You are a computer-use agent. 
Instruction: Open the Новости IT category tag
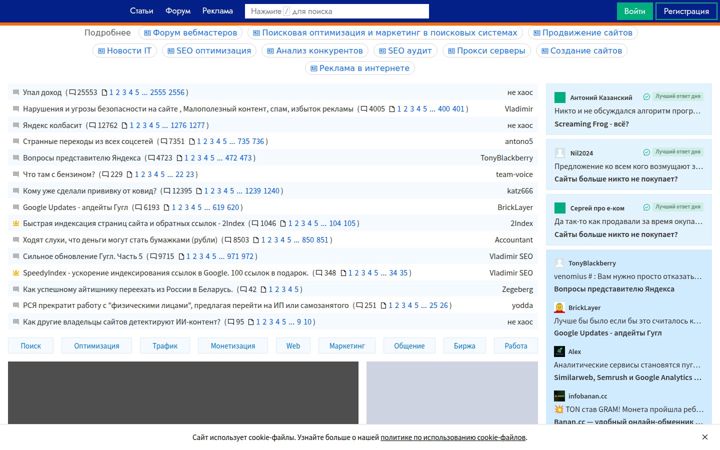pyautogui.click(x=124, y=51)
